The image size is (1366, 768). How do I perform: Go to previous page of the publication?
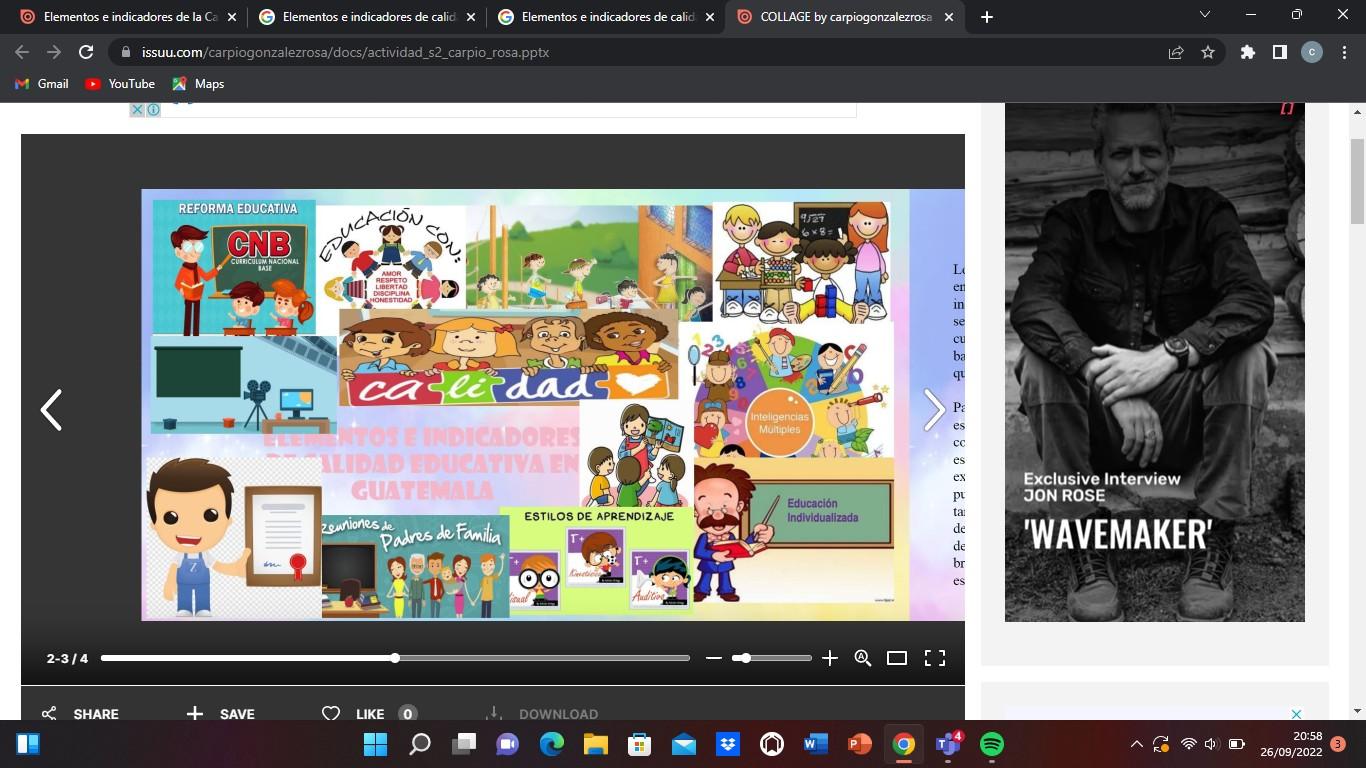(x=51, y=410)
